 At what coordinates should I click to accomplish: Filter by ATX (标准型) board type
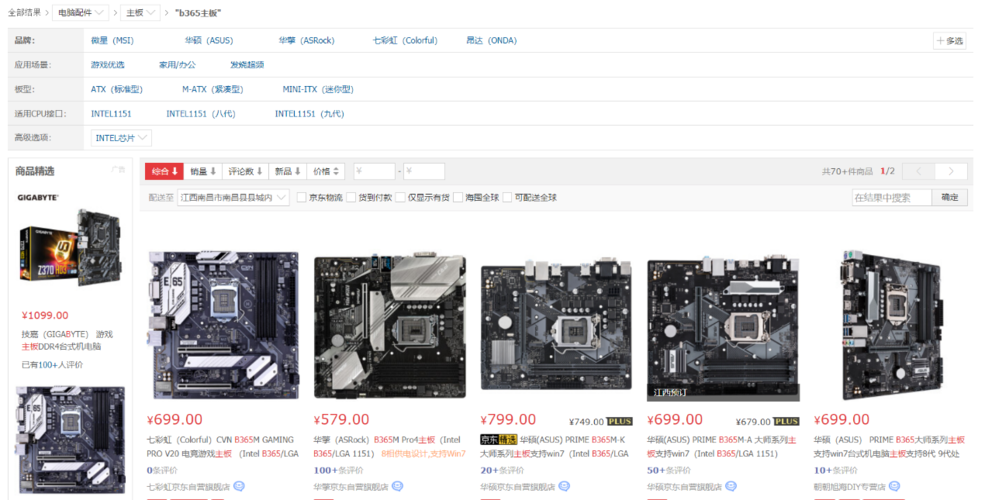click(x=117, y=89)
